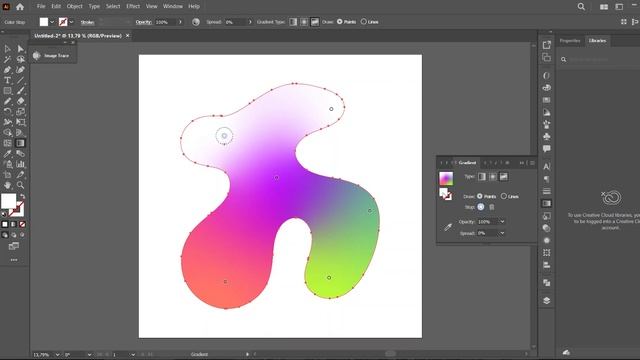Choose Freeform gradient type in control bar
The width and height of the screenshot is (640, 360).
[x=315, y=22]
